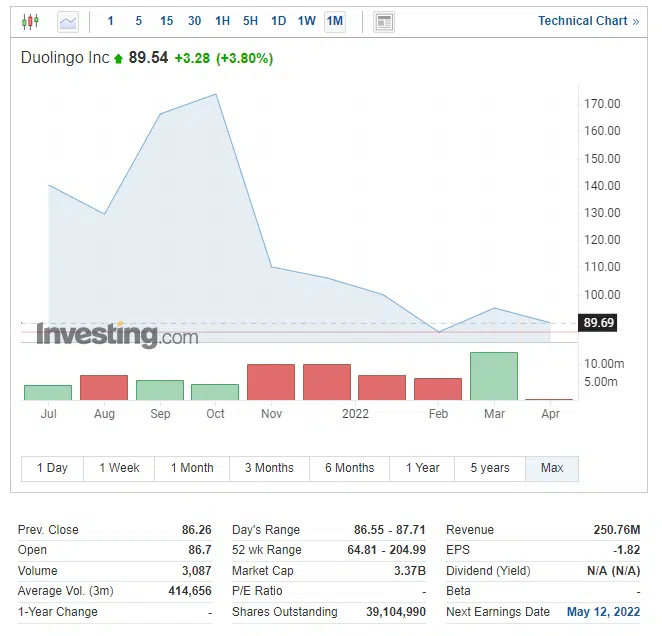Image resolution: width=662 pixels, height=636 pixels.
Task: Click the (+3.80%) percent change
Action: click(x=244, y=58)
